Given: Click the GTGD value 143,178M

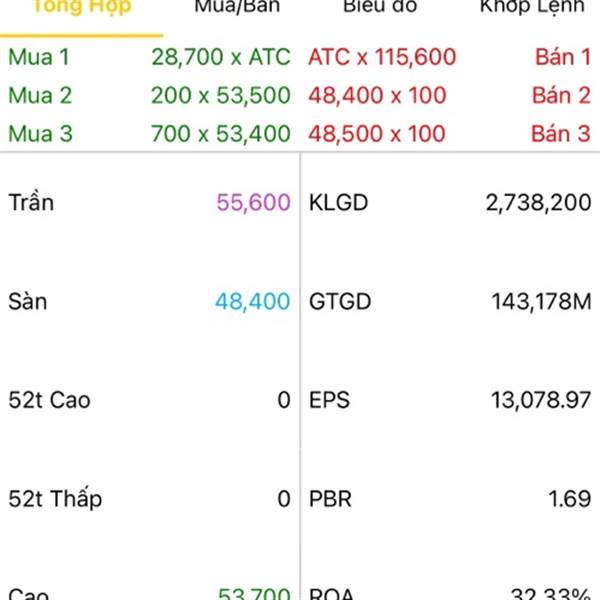Looking at the screenshot, I should point(541,302).
